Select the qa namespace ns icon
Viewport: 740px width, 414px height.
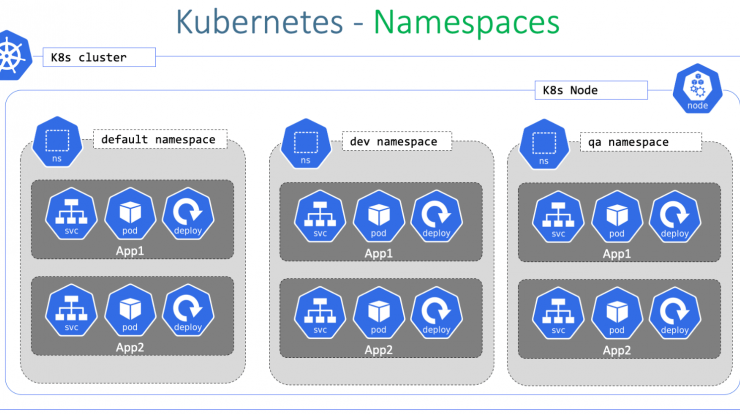tap(544, 144)
